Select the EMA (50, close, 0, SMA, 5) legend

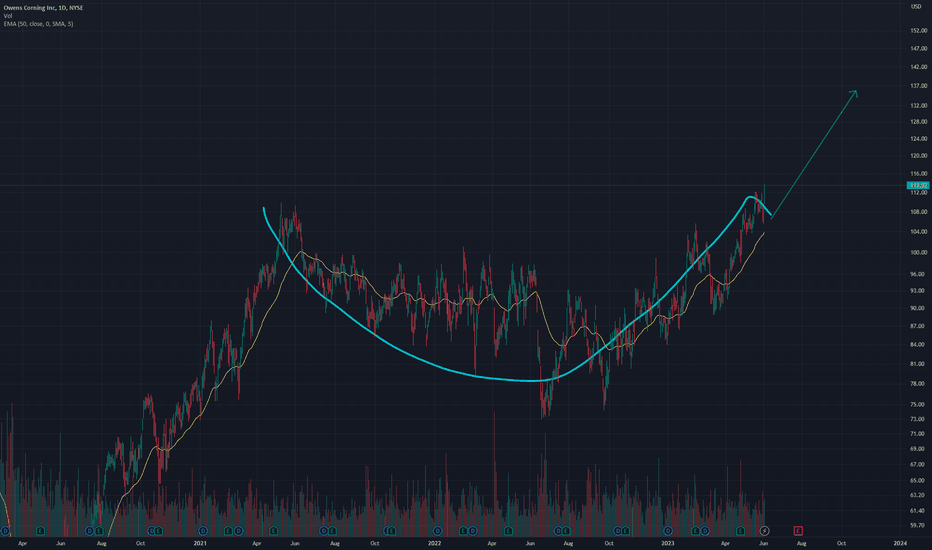[39, 24]
